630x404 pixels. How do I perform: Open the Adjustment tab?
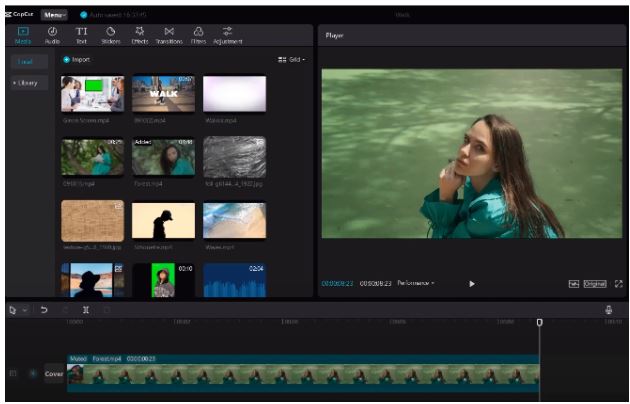tap(227, 35)
